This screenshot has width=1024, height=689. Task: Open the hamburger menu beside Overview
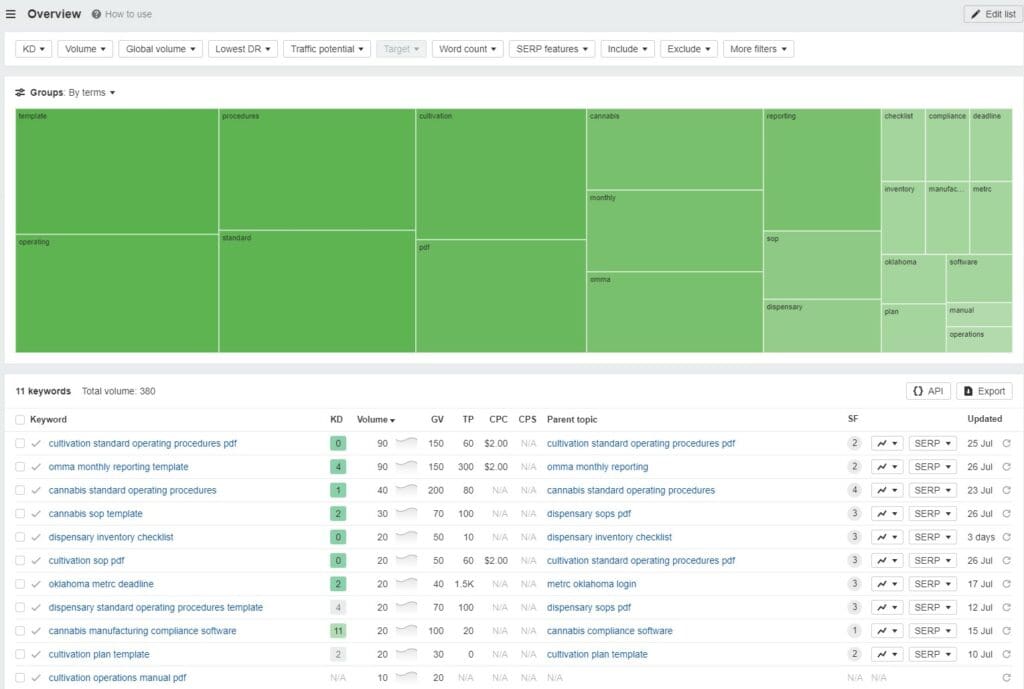click(x=10, y=14)
